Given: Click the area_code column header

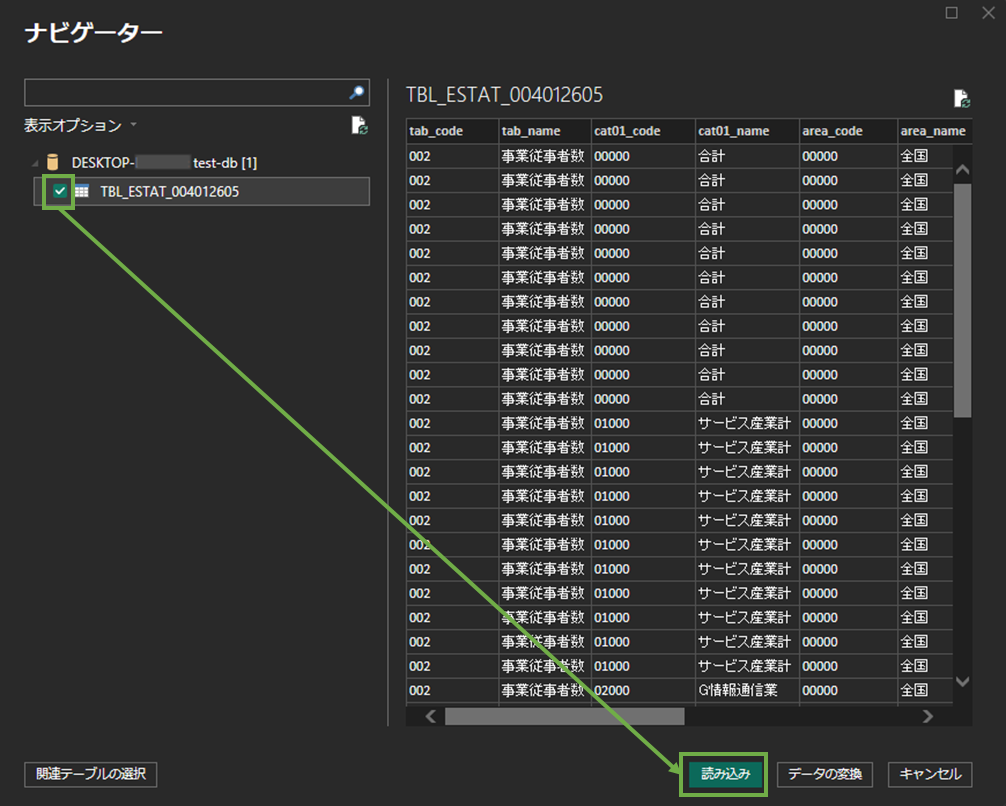Looking at the screenshot, I should click(848, 131).
